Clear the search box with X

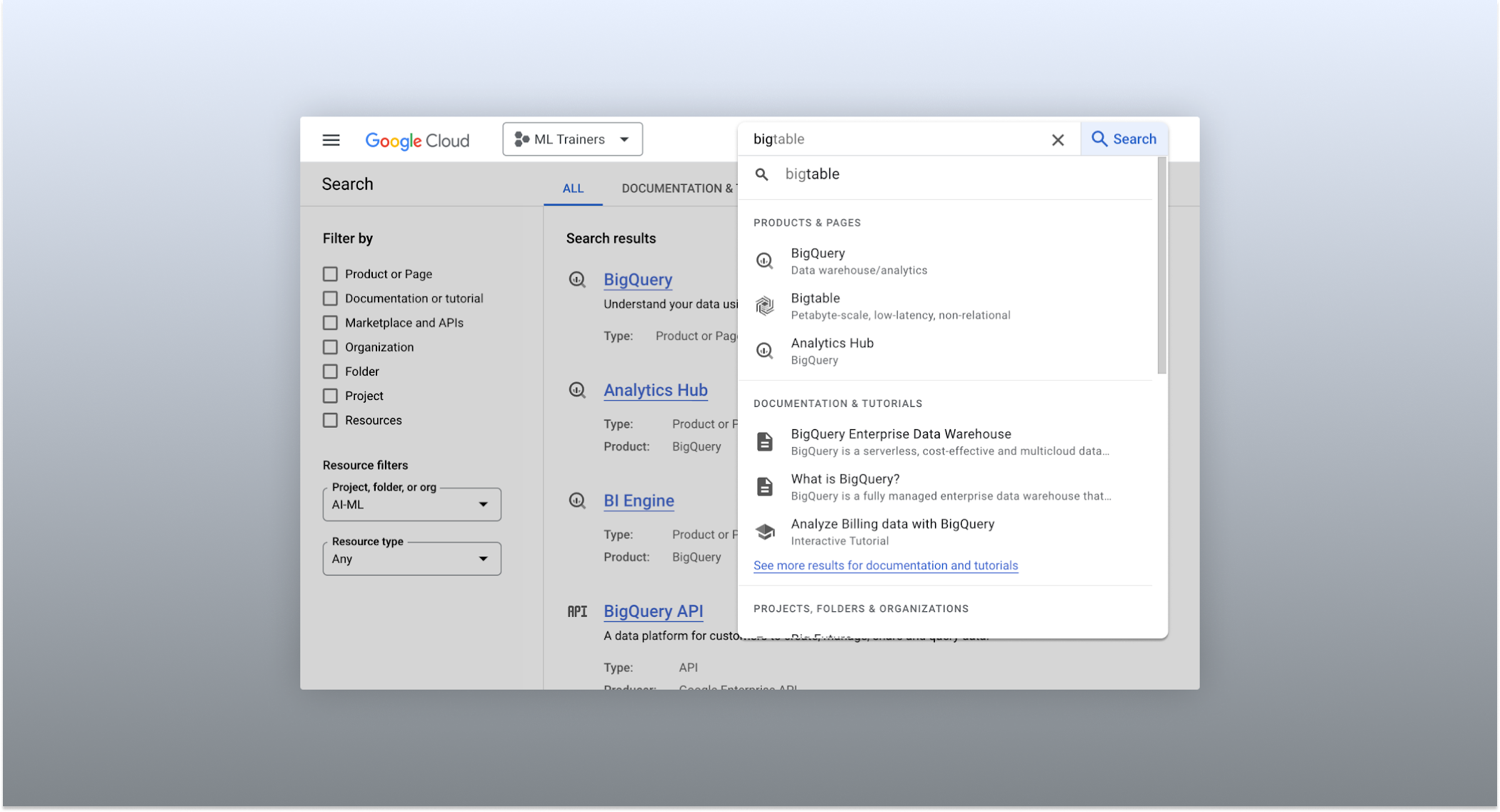[1058, 140]
